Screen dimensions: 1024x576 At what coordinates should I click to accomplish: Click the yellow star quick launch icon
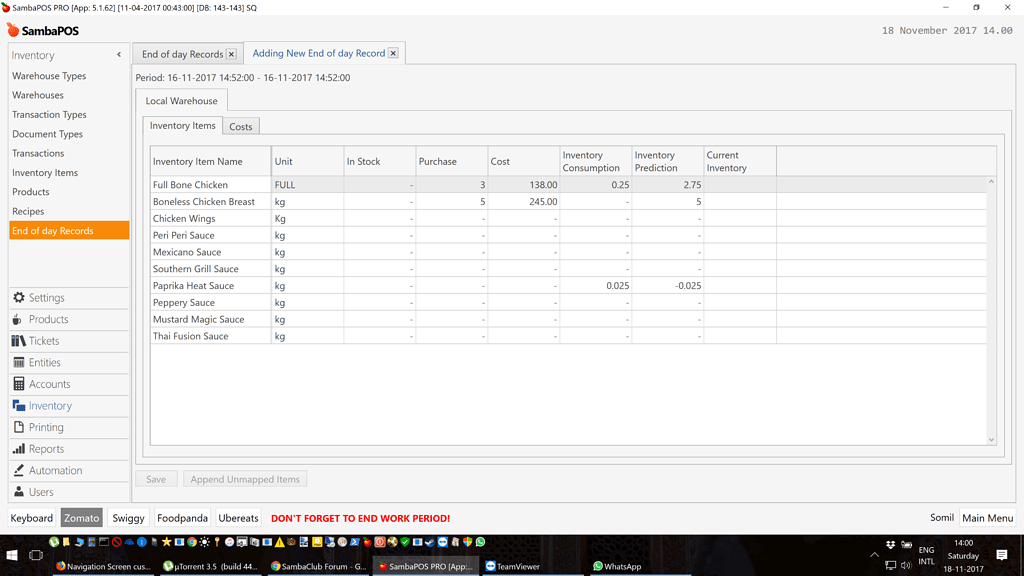click(167, 542)
